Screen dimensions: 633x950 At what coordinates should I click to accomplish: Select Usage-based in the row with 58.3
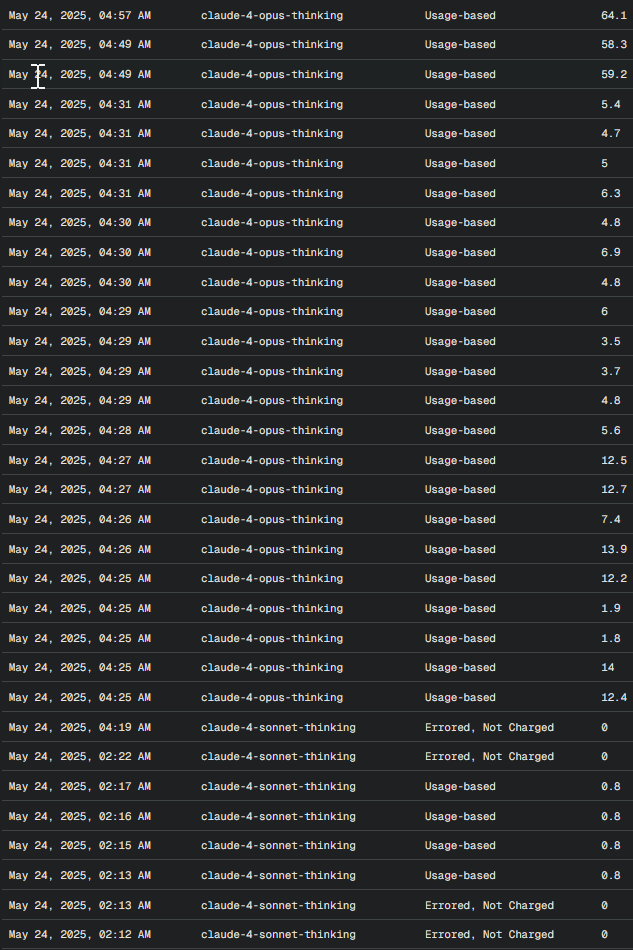tap(460, 44)
